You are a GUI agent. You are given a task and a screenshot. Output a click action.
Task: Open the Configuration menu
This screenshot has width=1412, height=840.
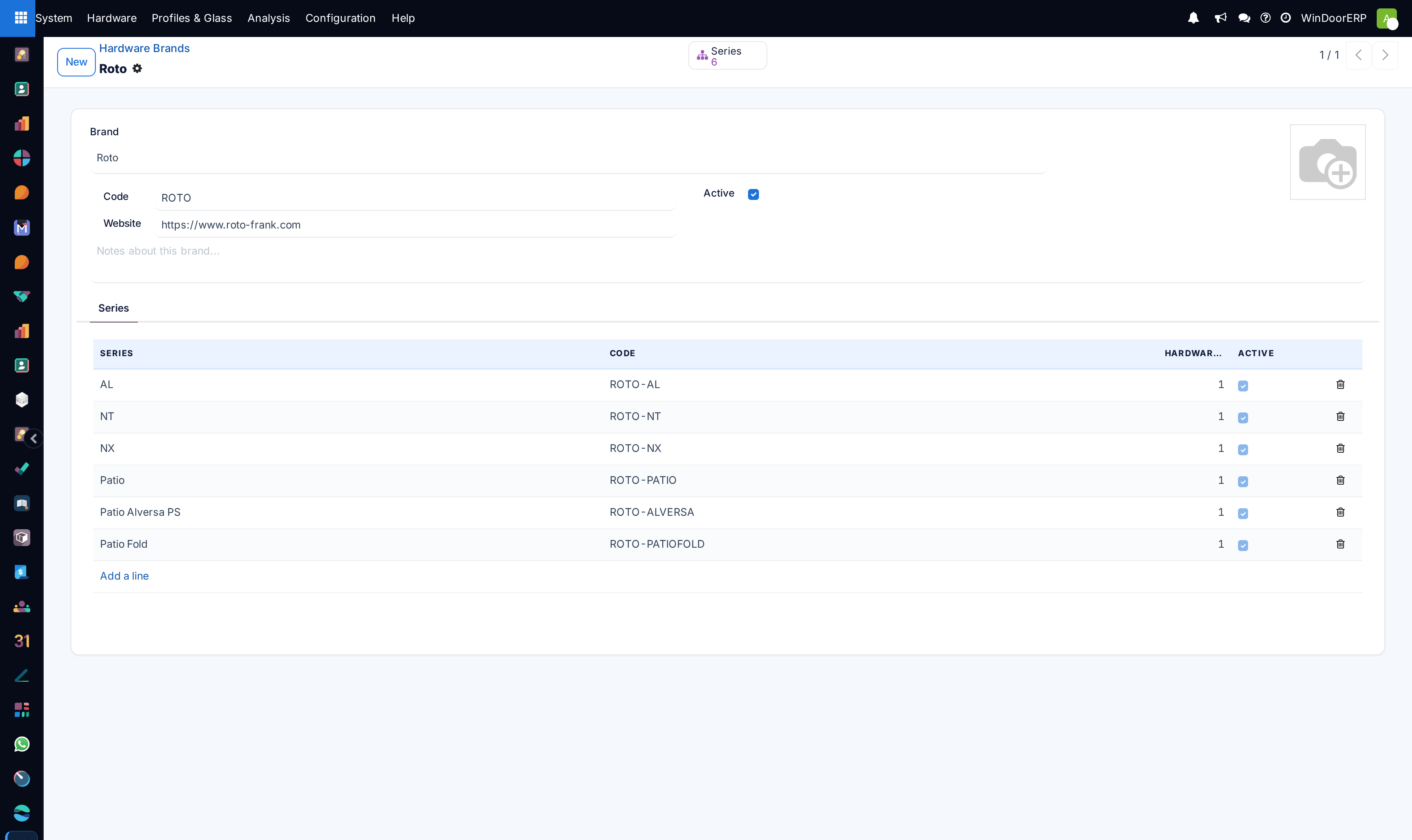tap(340, 18)
